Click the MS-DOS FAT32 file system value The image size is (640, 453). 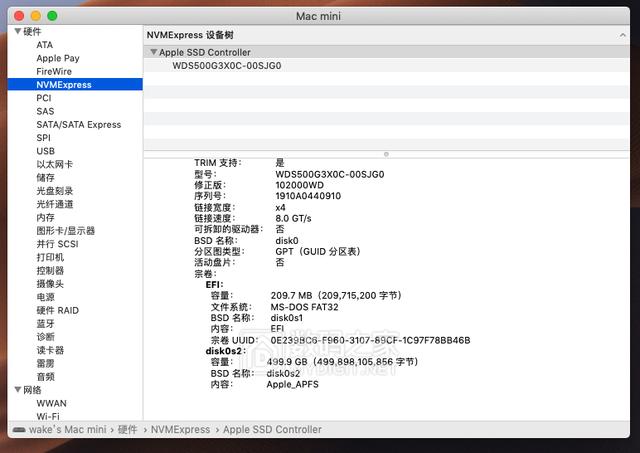304,307
